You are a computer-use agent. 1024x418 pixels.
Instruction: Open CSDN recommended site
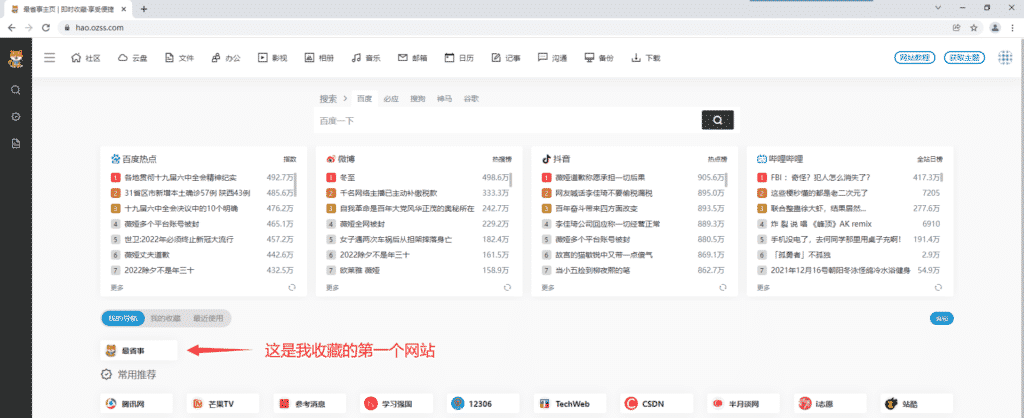656,404
